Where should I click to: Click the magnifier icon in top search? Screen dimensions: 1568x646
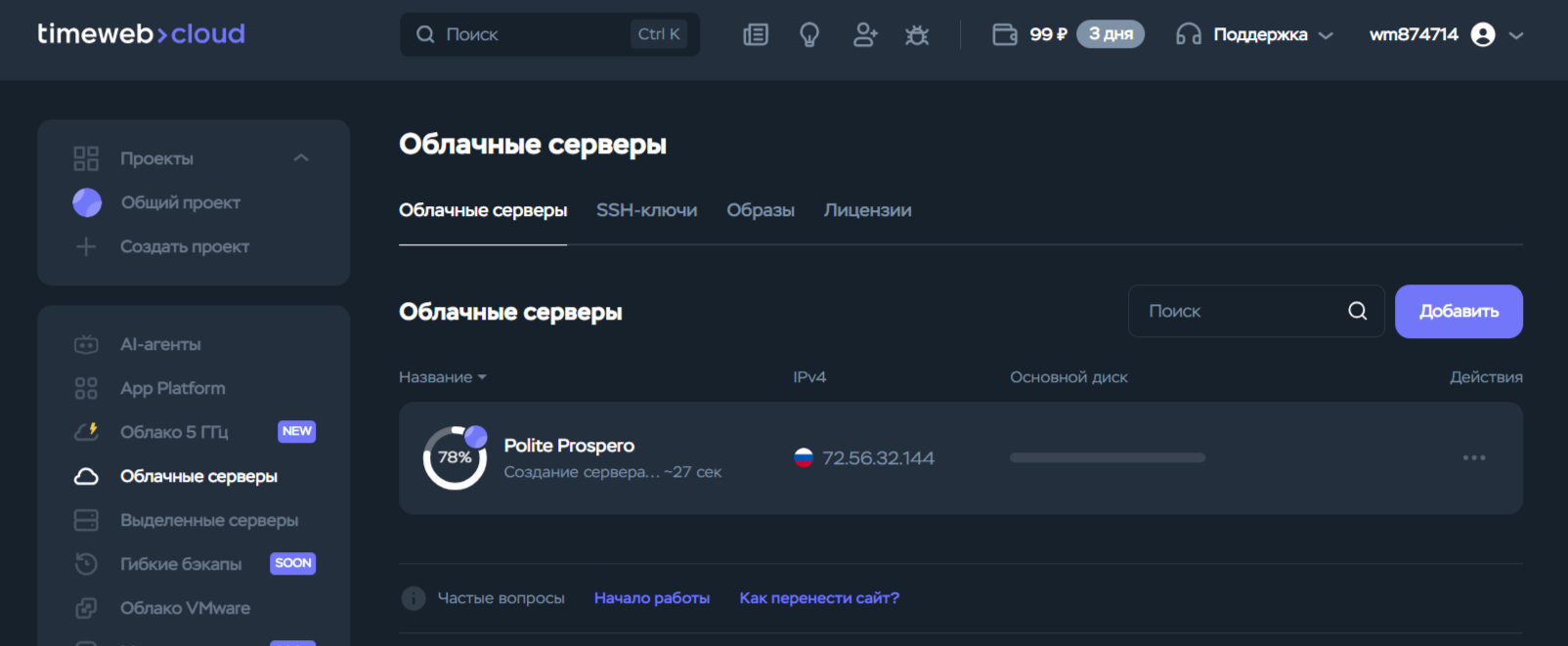pyautogui.click(x=425, y=34)
